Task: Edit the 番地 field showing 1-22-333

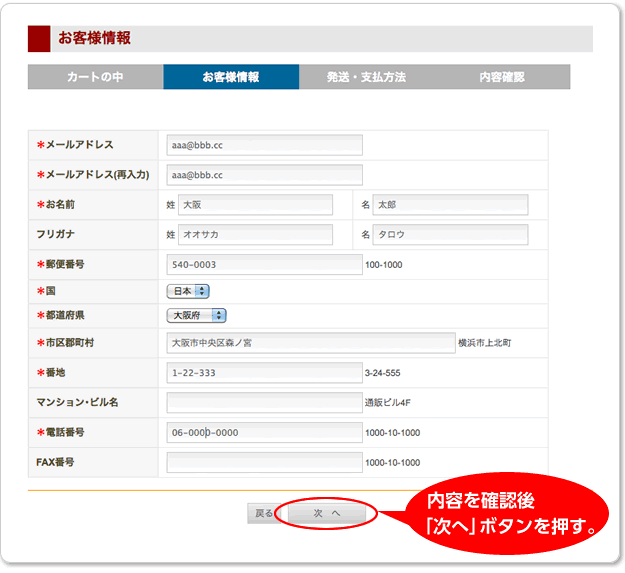Action: coord(265,373)
